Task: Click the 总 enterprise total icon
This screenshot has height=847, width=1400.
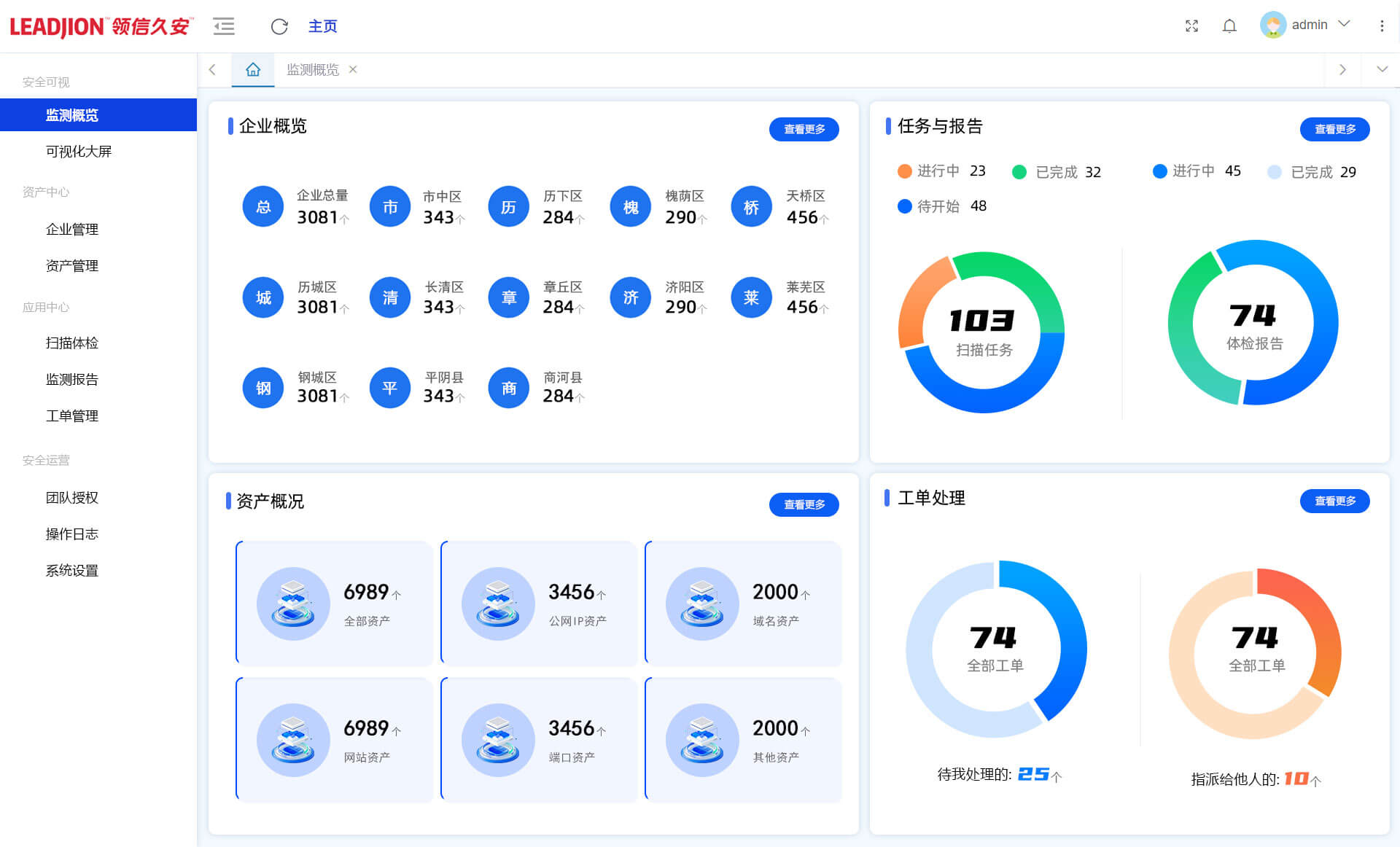Action: (263, 207)
